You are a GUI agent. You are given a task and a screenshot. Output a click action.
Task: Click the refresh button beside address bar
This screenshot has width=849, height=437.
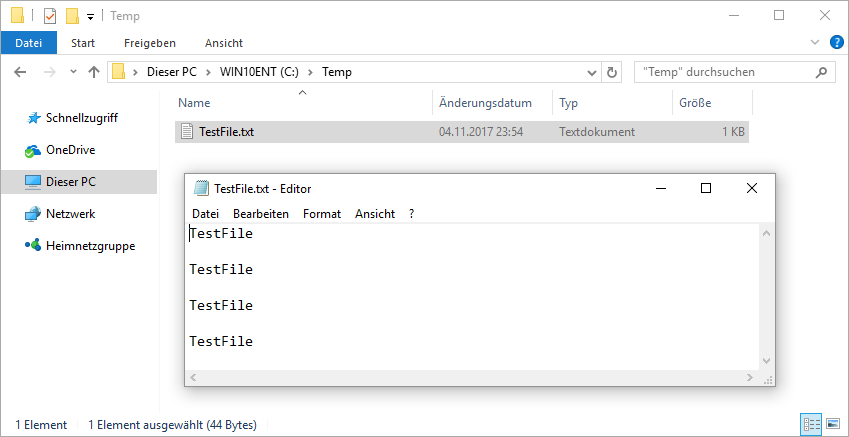[613, 72]
